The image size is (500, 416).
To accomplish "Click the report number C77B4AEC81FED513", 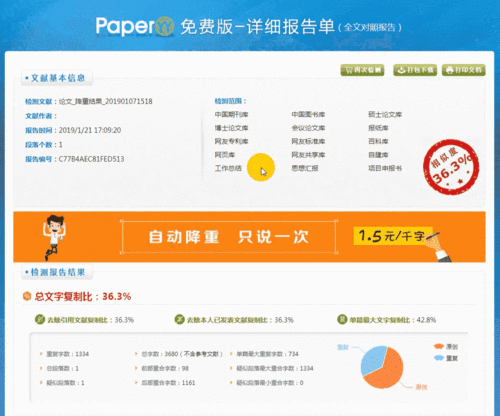I will (91, 159).
